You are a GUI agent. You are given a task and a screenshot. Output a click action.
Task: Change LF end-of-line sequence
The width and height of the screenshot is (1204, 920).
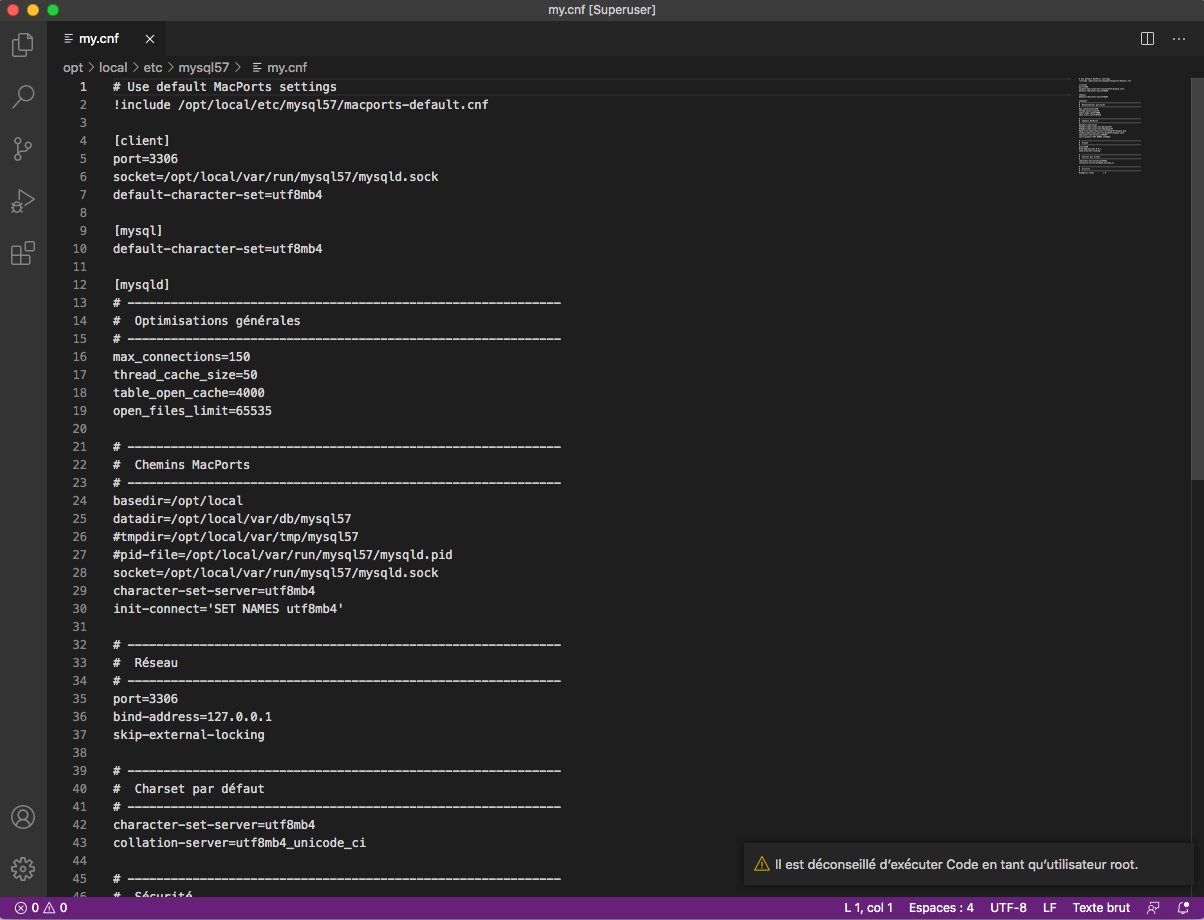[x=1049, y=908]
